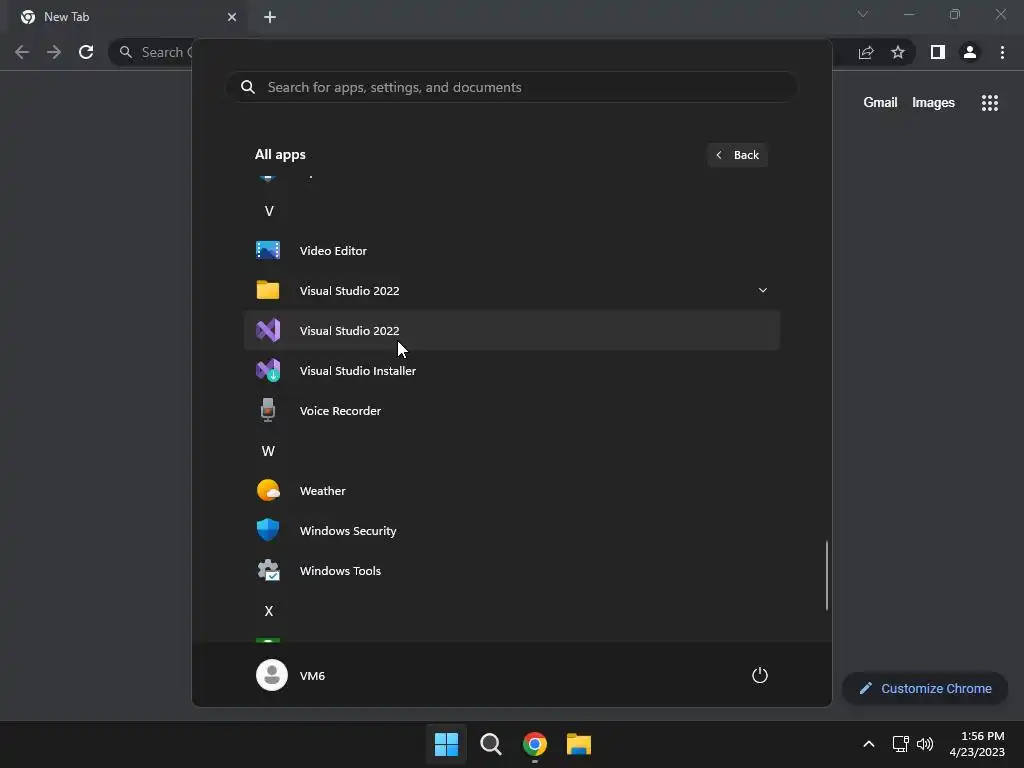Launch Visual Studio 2022 purple app icon
The width and height of the screenshot is (1024, 768).
pyautogui.click(x=268, y=330)
